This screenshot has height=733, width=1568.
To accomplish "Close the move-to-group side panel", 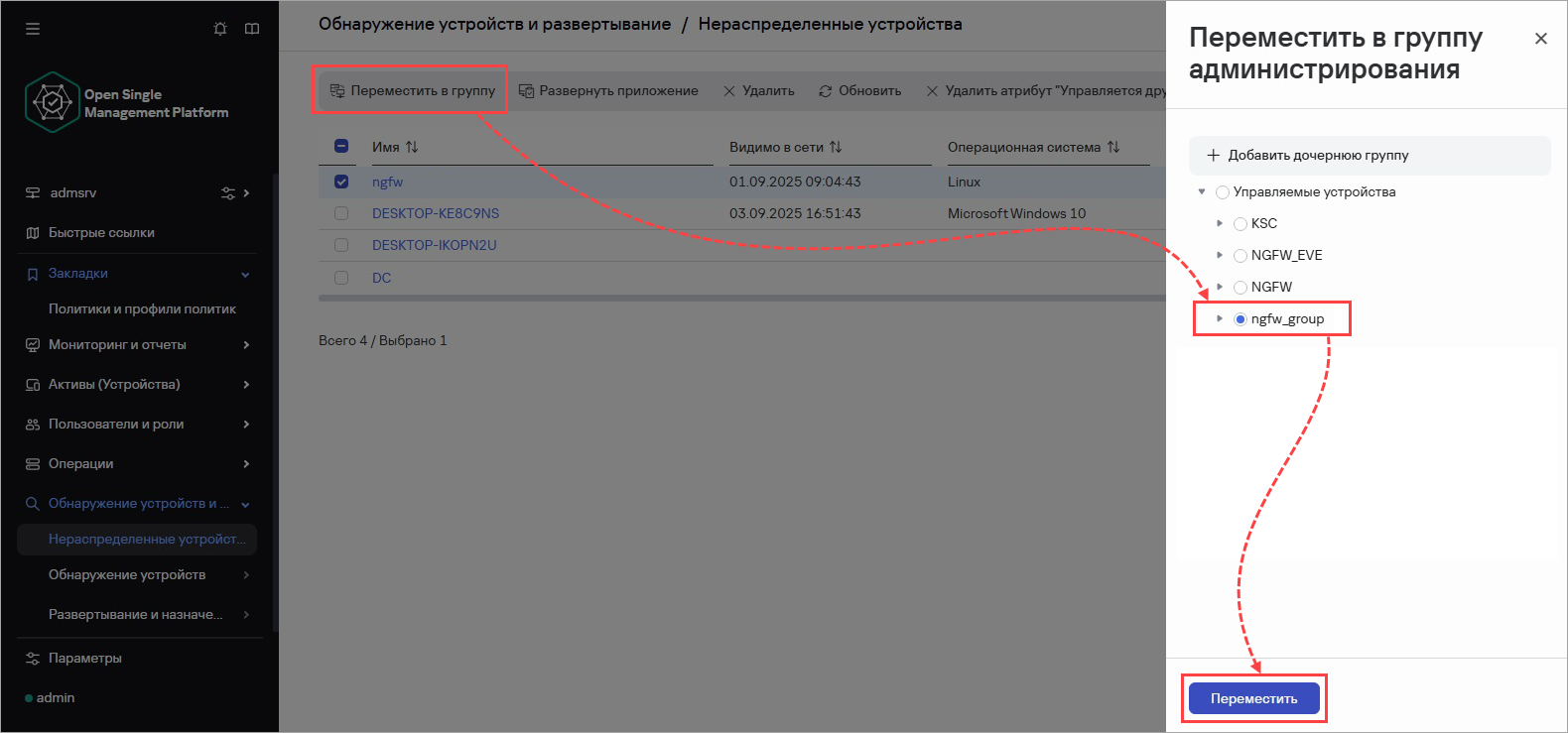I will pyautogui.click(x=1540, y=39).
